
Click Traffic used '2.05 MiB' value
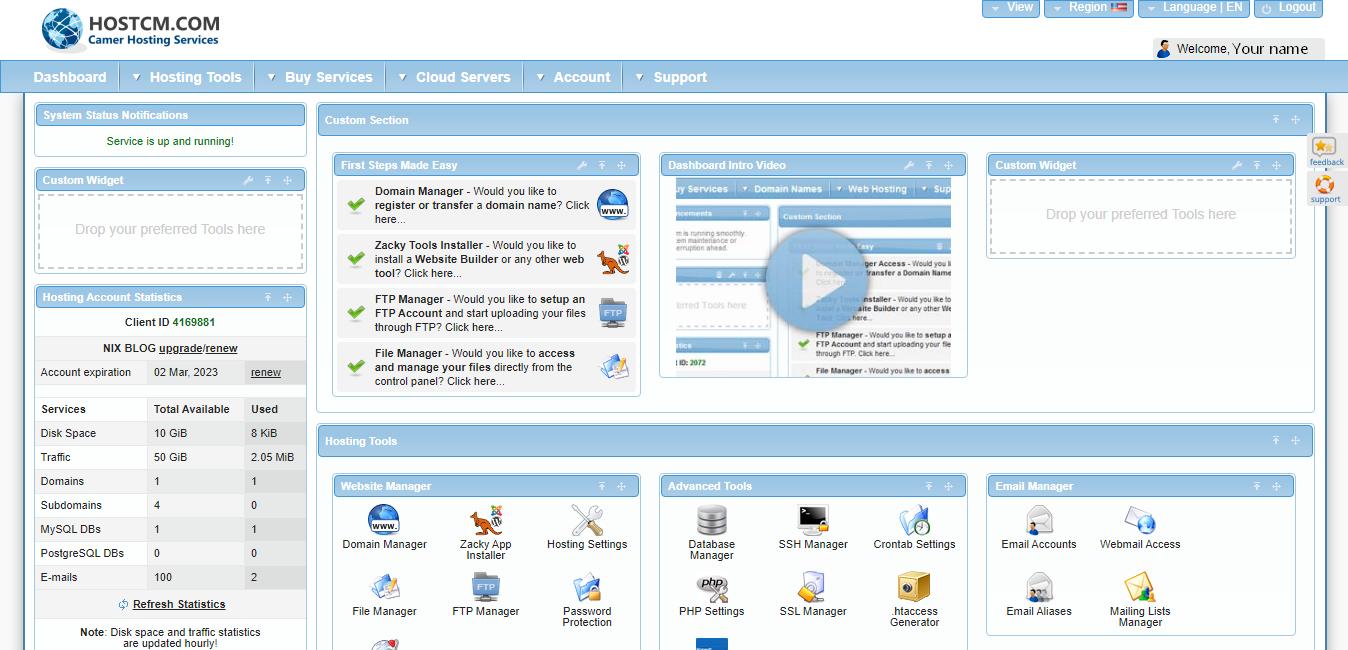click(x=272, y=458)
